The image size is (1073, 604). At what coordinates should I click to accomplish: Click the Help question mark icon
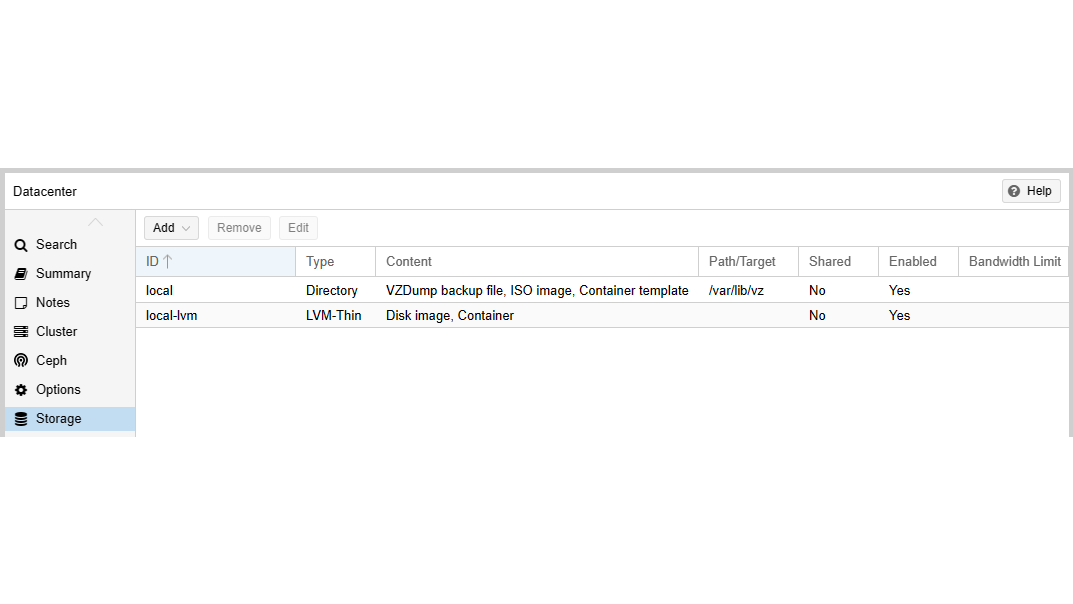[x=1014, y=191]
